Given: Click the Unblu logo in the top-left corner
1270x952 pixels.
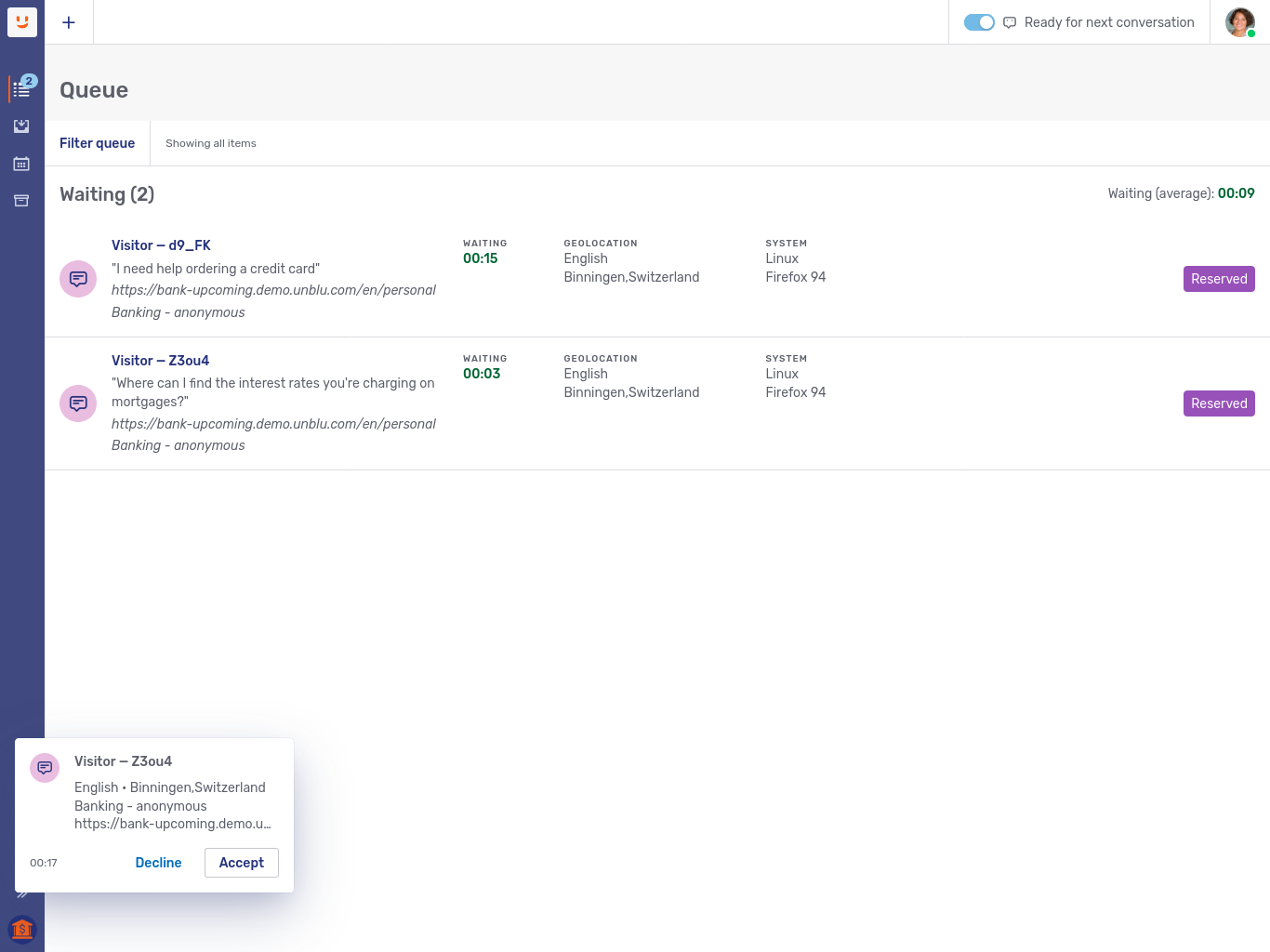Looking at the screenshot, I should pyautogui.click(x=21, y=21).
